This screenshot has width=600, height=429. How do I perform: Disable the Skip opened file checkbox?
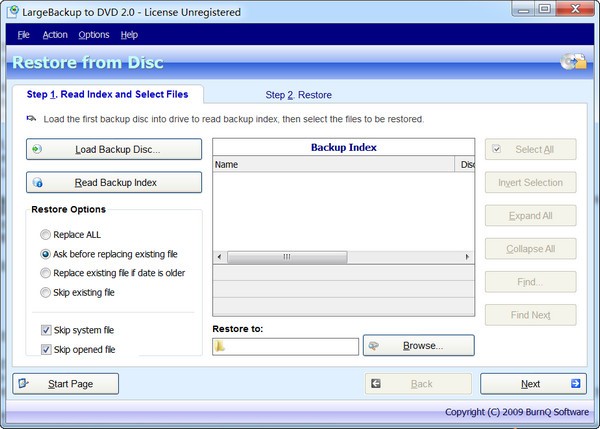46,349
